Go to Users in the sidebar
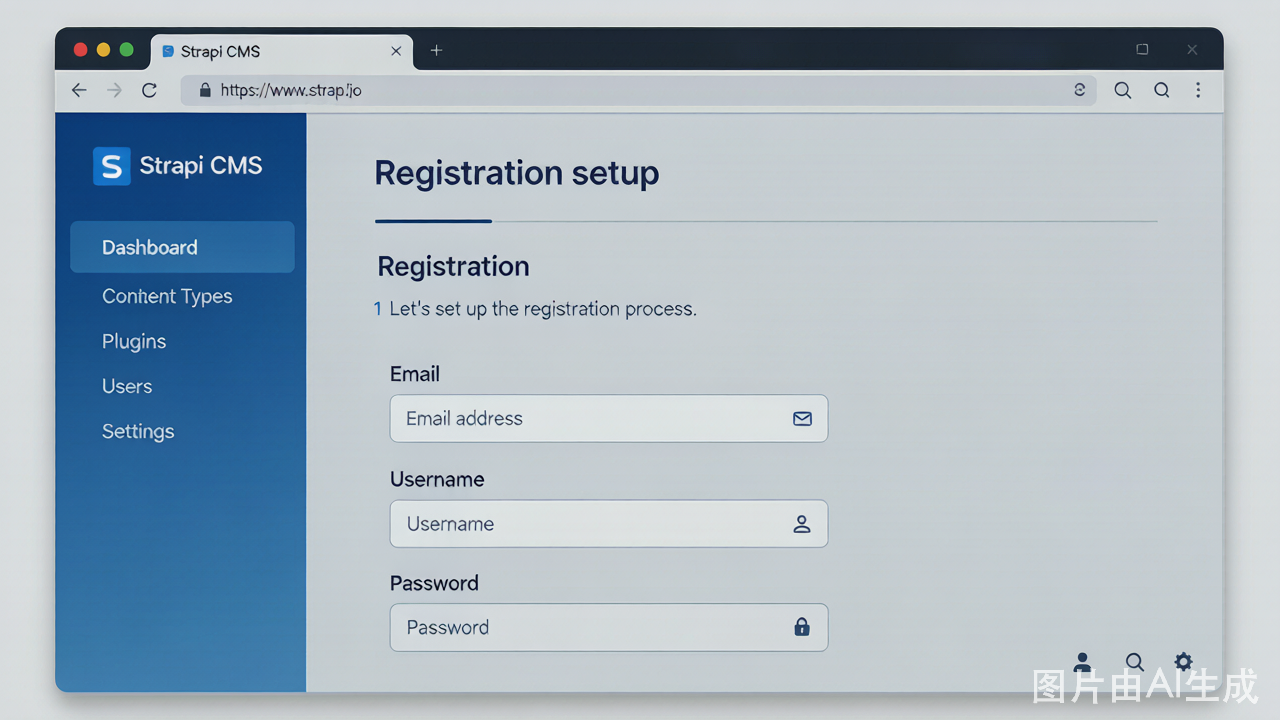The height and width of the screenshot is (720, 1280). (x=127, y=386)
